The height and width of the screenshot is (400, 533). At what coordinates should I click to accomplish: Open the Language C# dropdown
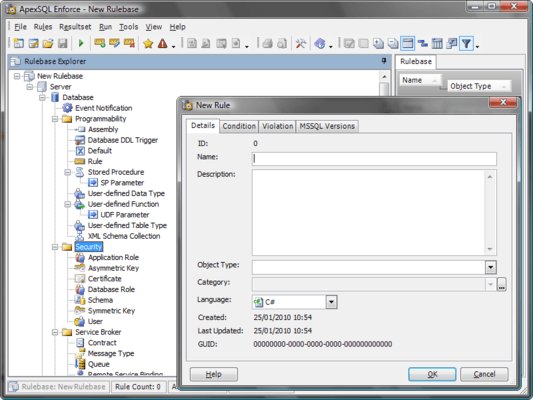click(x=331, y=302)
